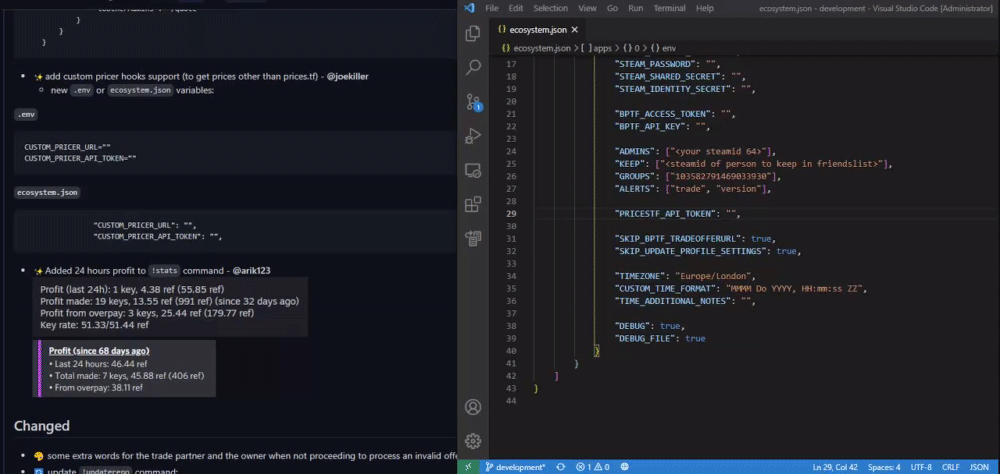Open the activity bar view below Extensions
Image resolution: width=1000 pixels, height=474 pixels.
473,239
